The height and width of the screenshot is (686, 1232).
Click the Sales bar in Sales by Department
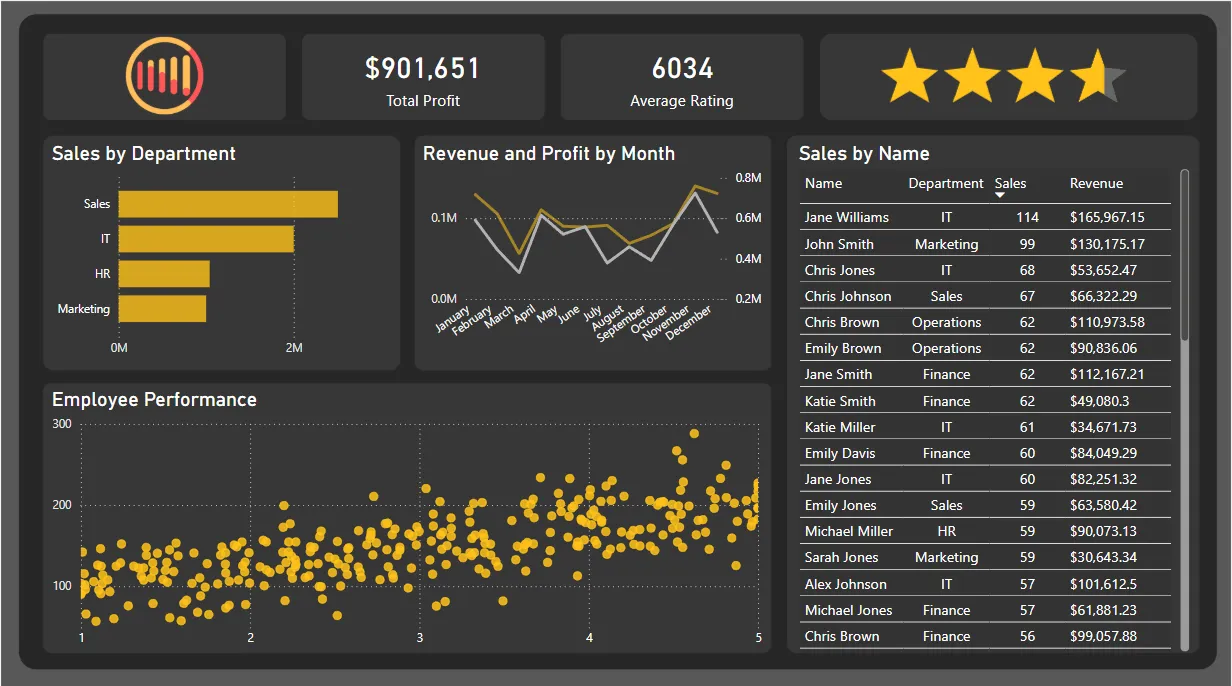coord(228,204)
